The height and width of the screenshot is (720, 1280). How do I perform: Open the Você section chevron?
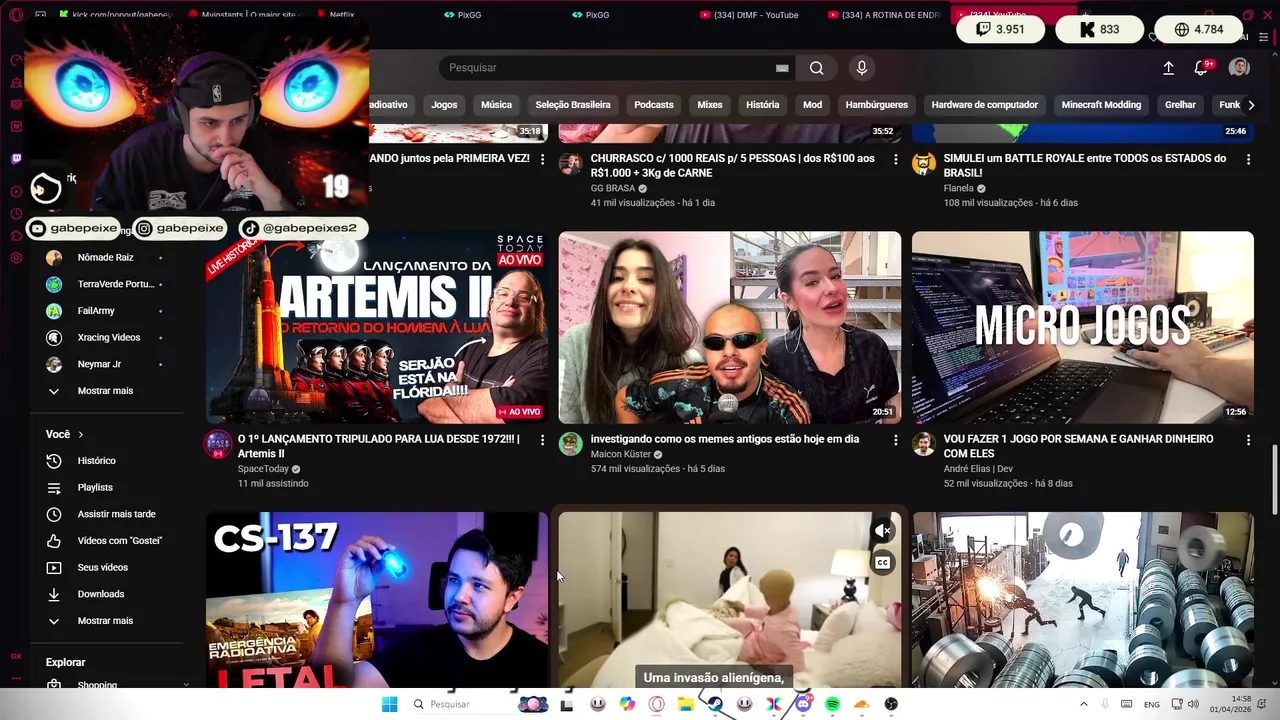click(x=80, y=435)
